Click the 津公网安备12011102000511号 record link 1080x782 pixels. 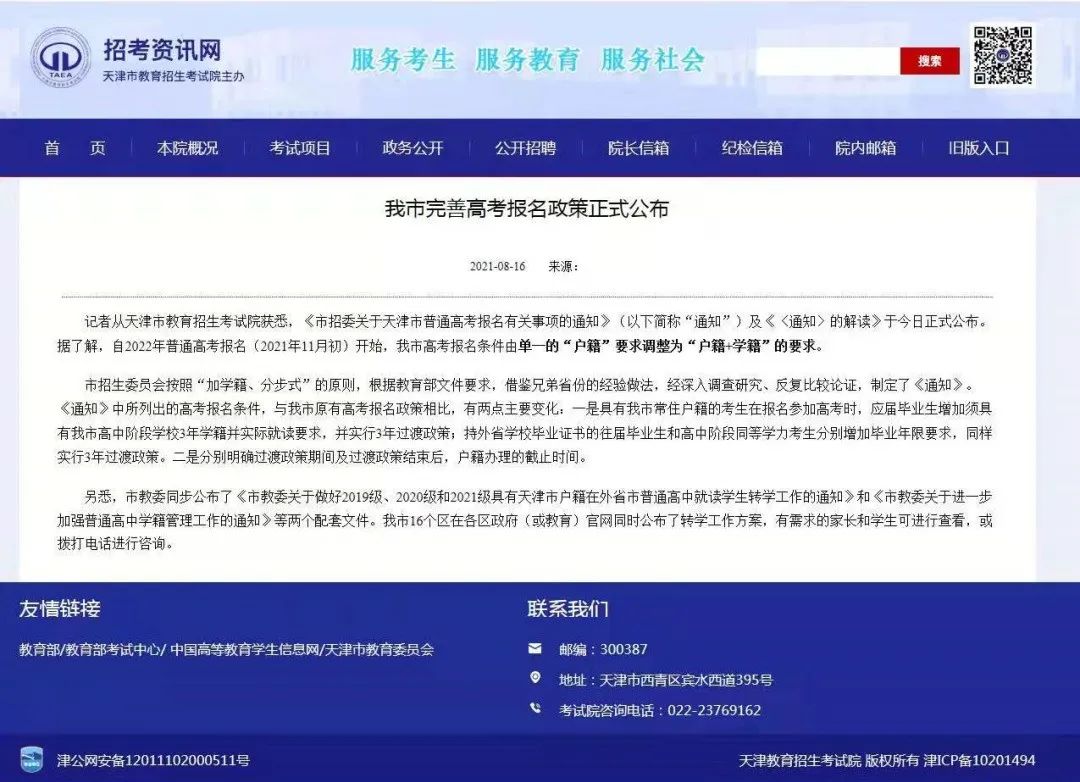tap(153, 761)
